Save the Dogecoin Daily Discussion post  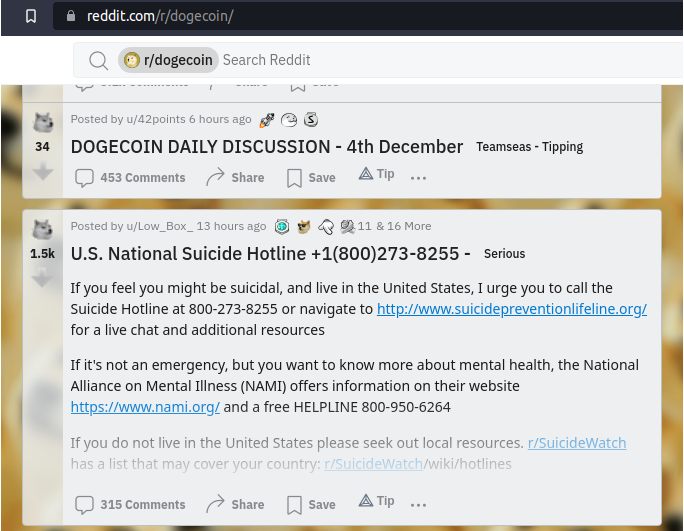[311, 178]
